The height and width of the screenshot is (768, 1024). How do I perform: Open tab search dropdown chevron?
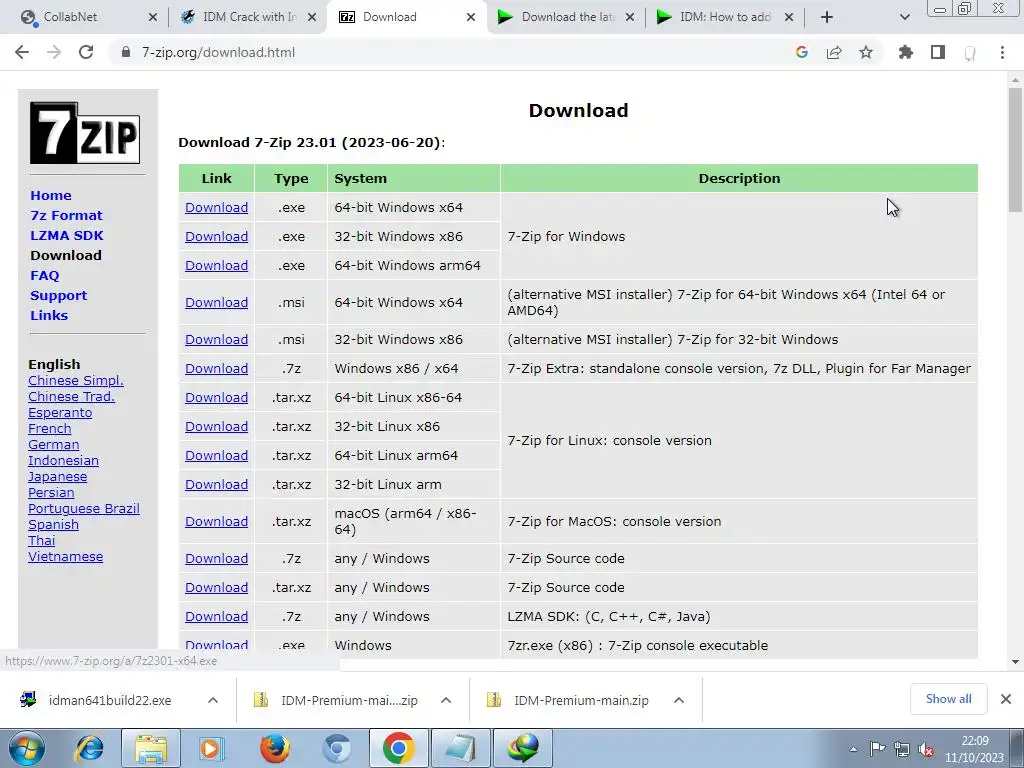click(x=904, y=17)
